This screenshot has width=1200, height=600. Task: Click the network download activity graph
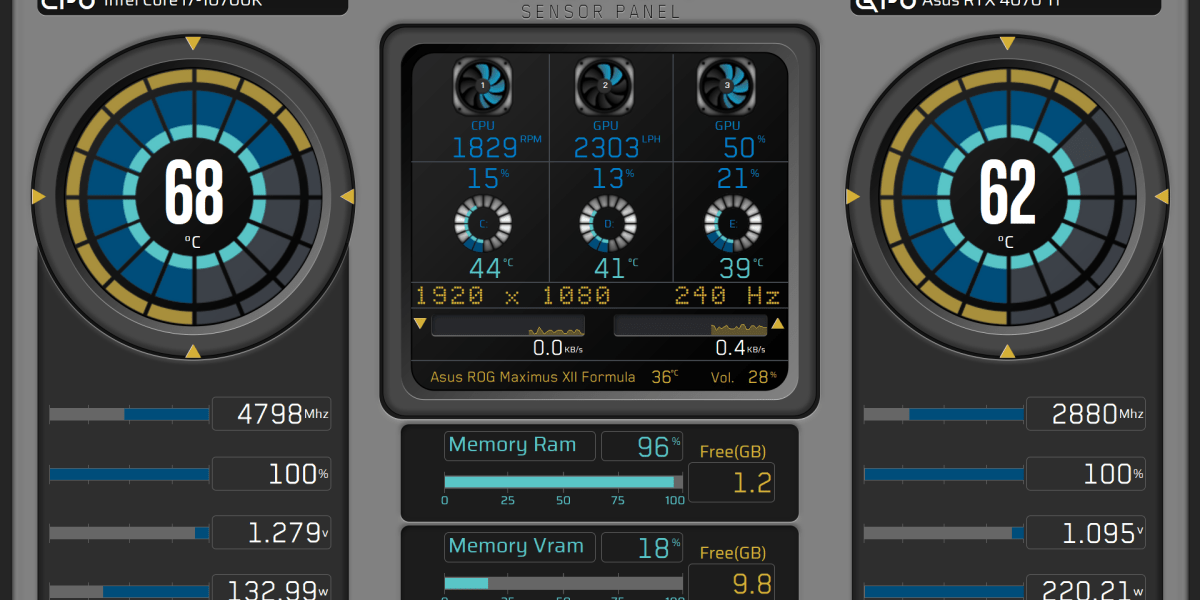tap(508, 326)
